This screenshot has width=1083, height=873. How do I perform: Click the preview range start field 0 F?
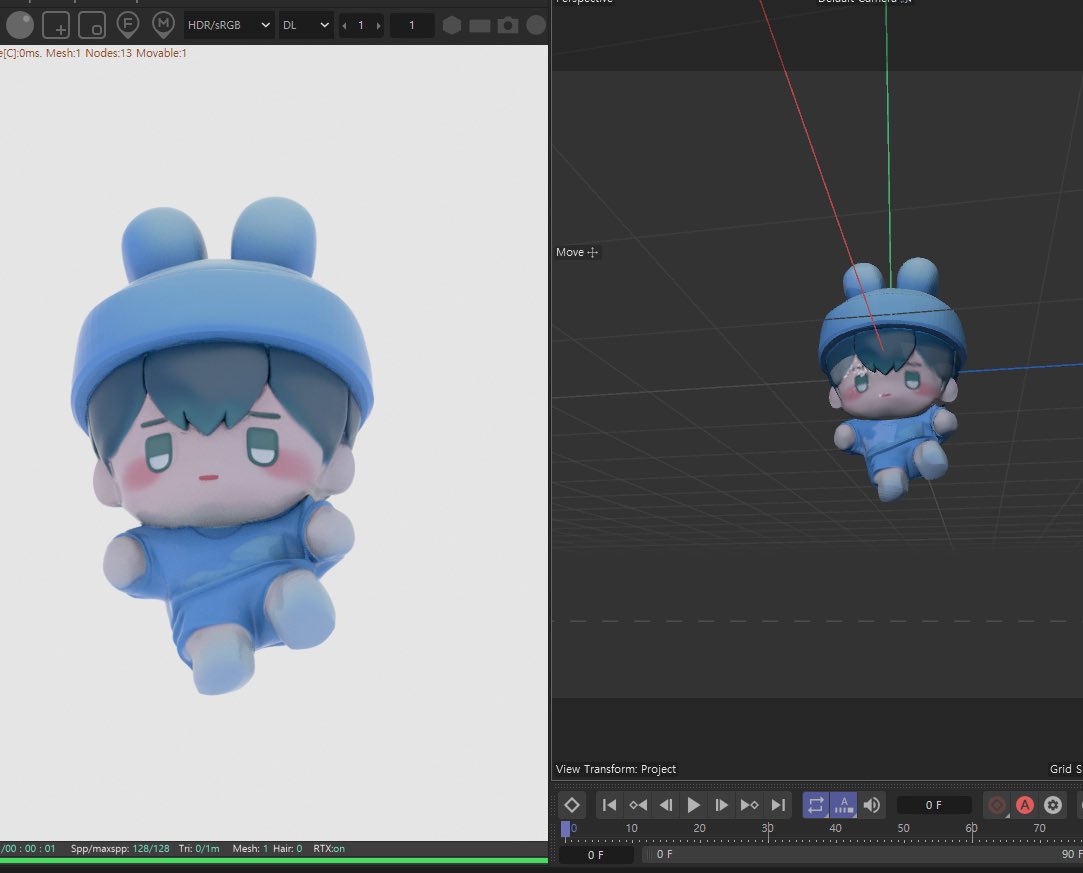pyautogui.click(x=595, y=855)
